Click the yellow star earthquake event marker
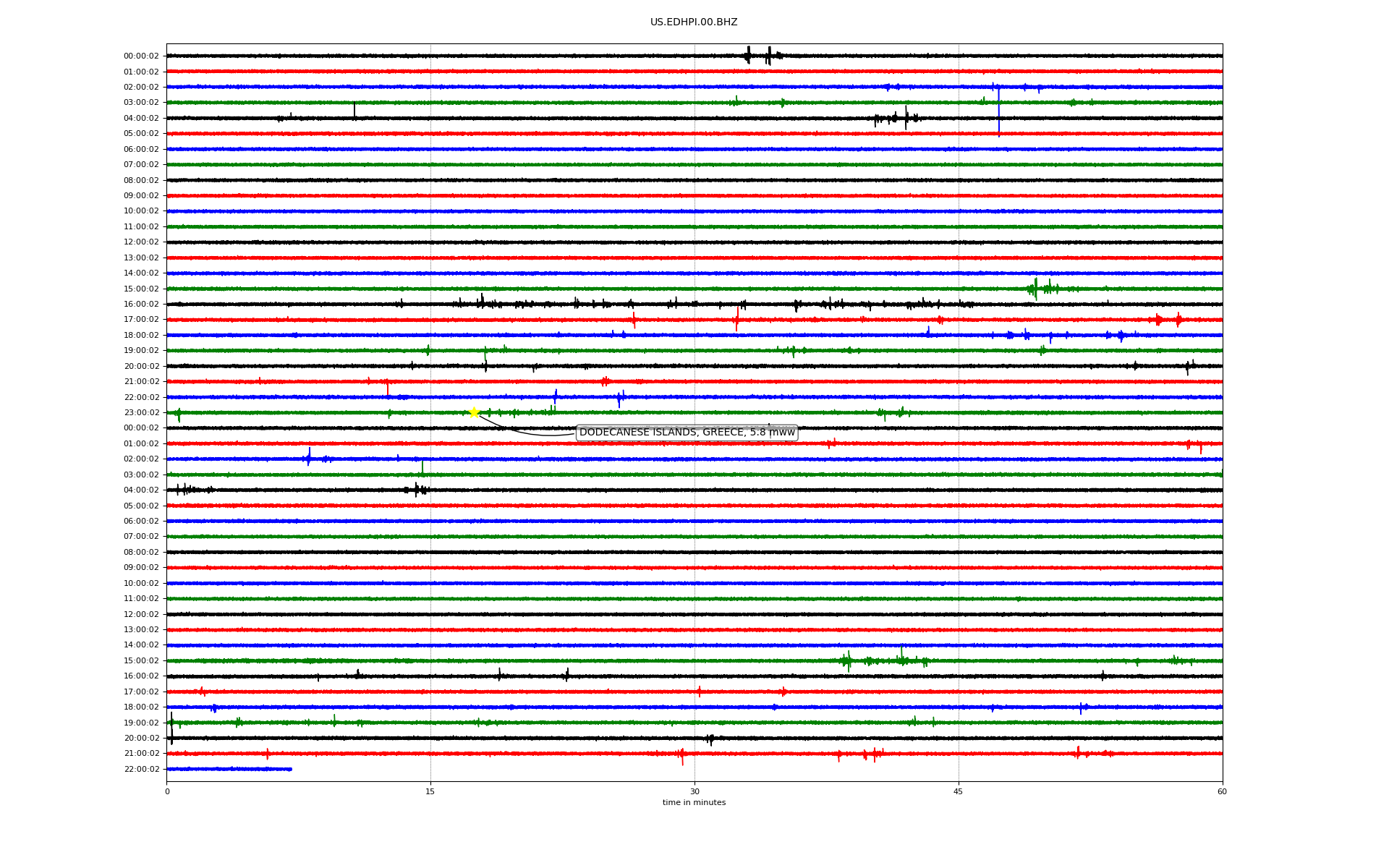 coord(474,412)
